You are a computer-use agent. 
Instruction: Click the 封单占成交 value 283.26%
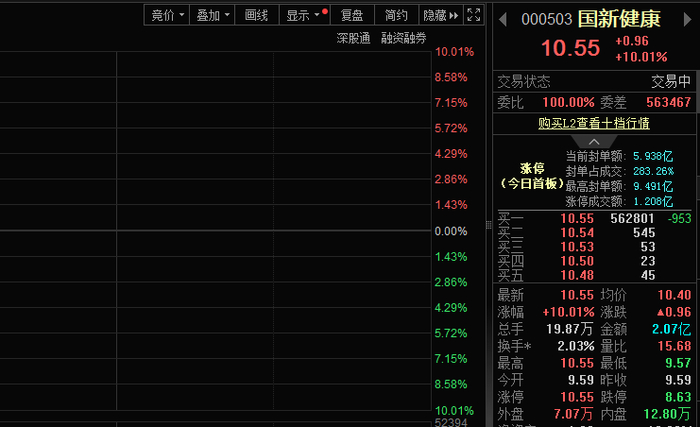pyautogui.click(x=654, y=172)
